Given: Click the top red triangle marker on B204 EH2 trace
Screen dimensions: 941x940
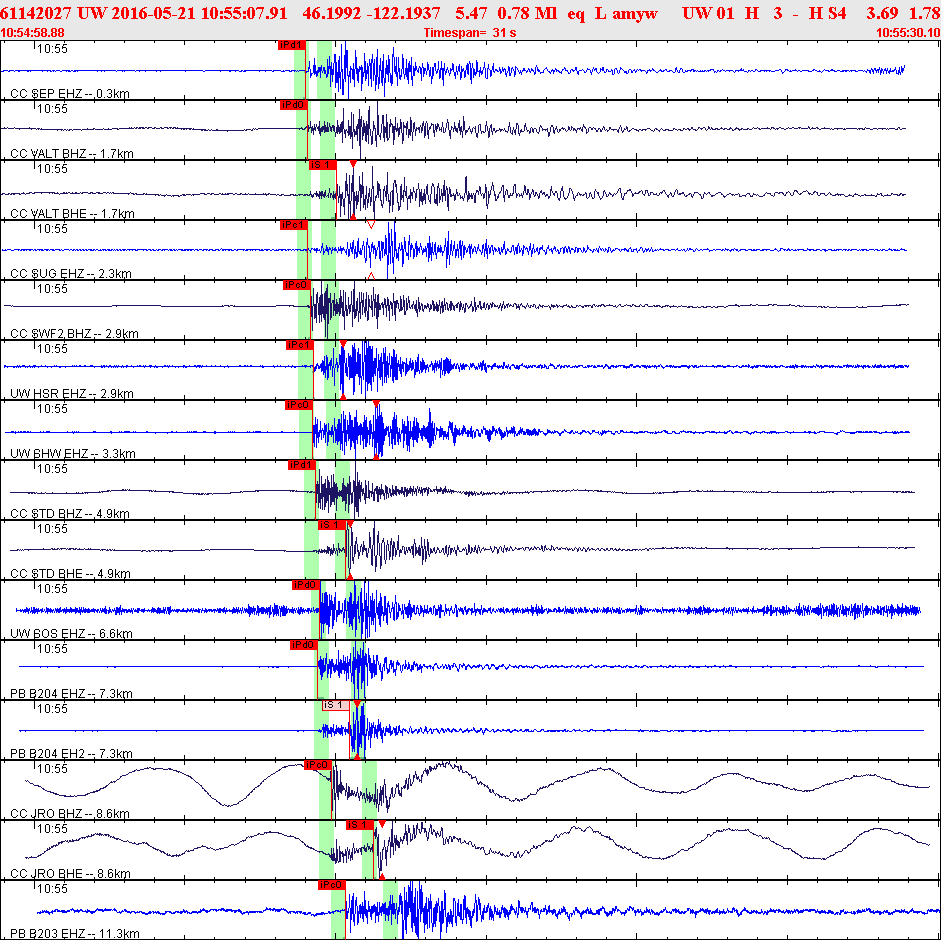Looking at the screenshot, I should [357, 704].
